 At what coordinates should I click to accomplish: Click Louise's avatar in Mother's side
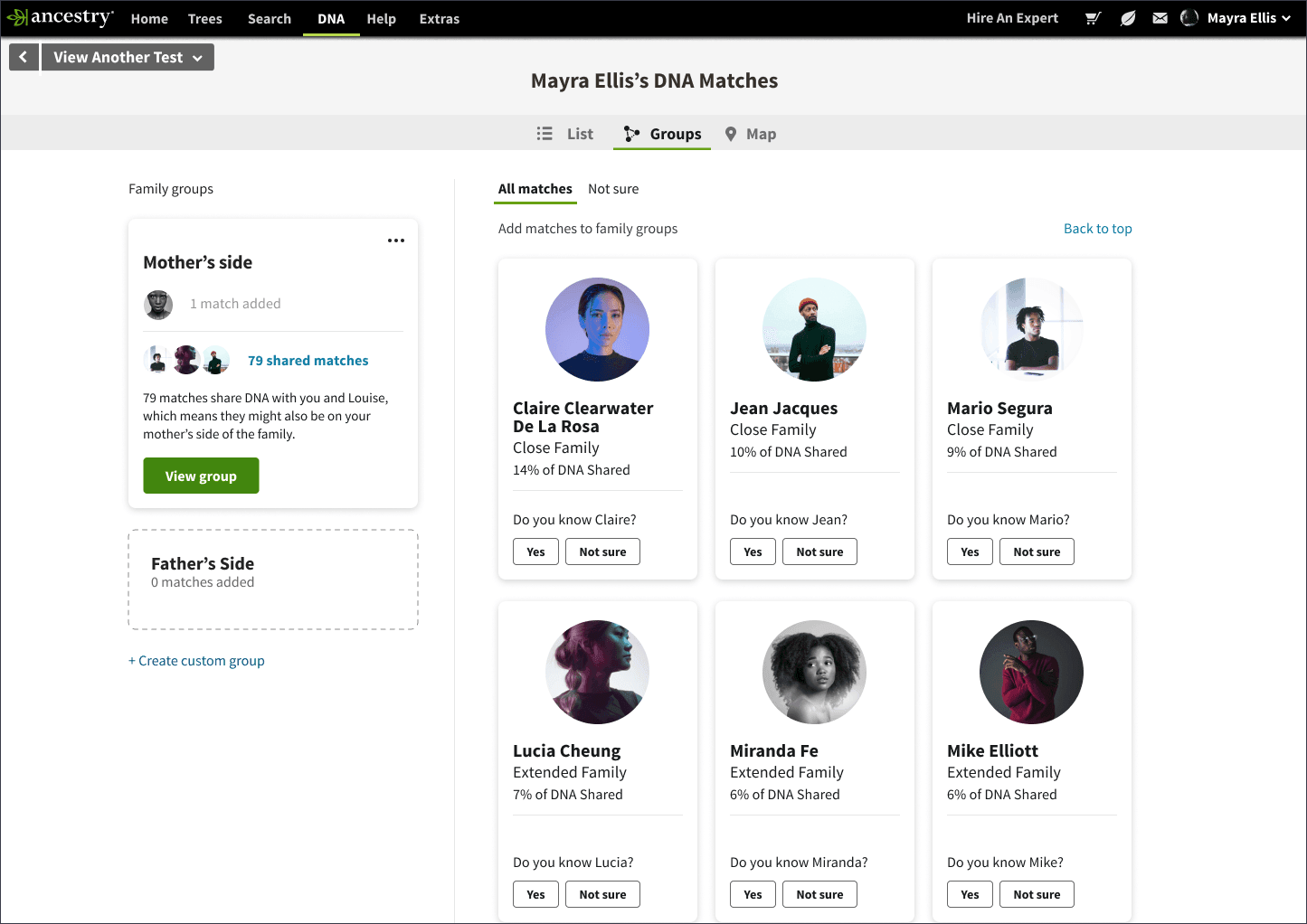tap(158, 305)
